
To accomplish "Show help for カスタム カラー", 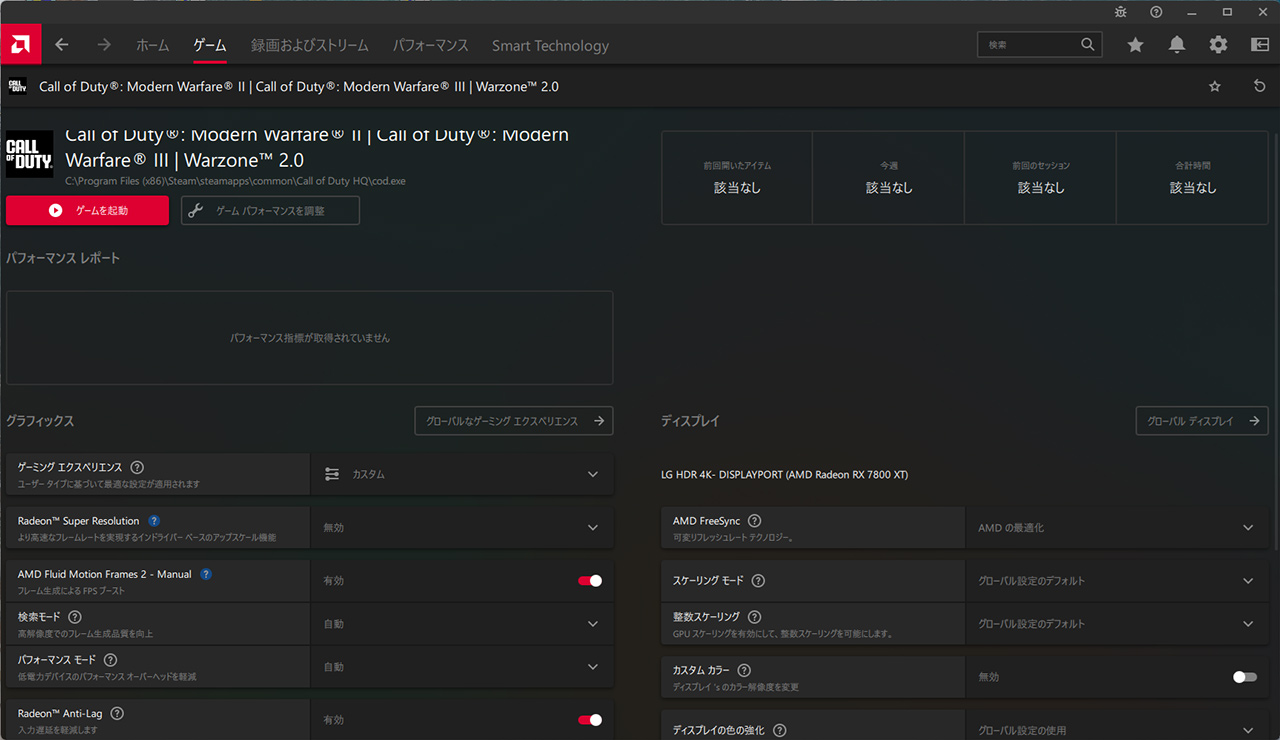I will click(744, 670).
